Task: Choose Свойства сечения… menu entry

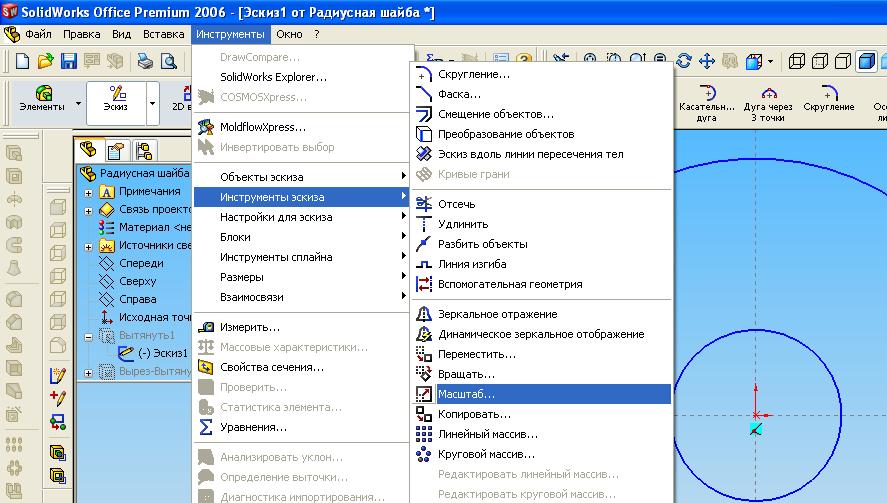Action: click(x=301, y=367)
